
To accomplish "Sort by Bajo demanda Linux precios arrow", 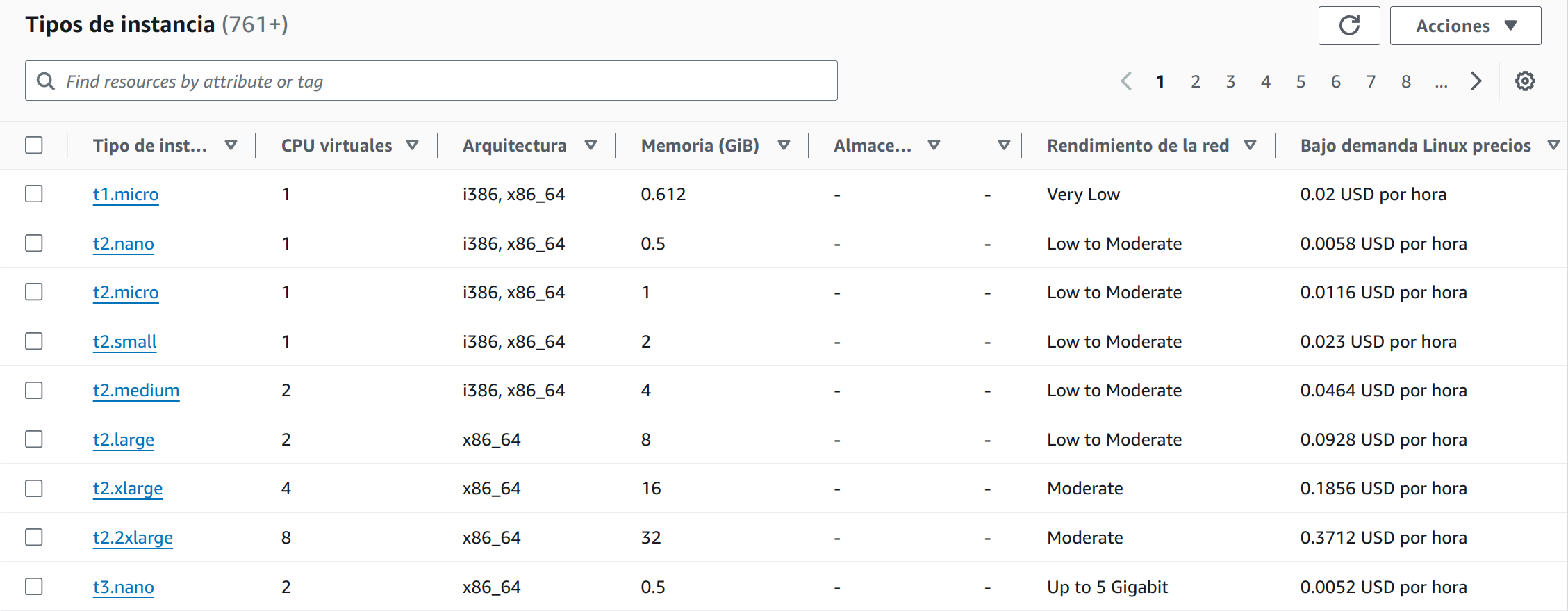I will click(x=1554, y=145).
